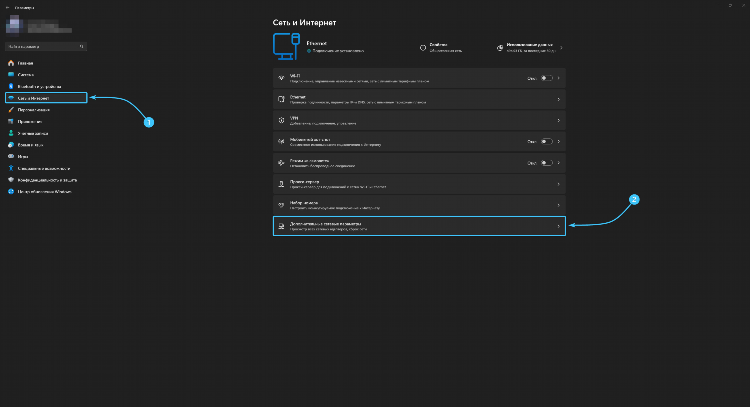The height and width of the screenshot is (407, 750).
Task: Click the Учетные записи person icon
Action: point(11,133)
